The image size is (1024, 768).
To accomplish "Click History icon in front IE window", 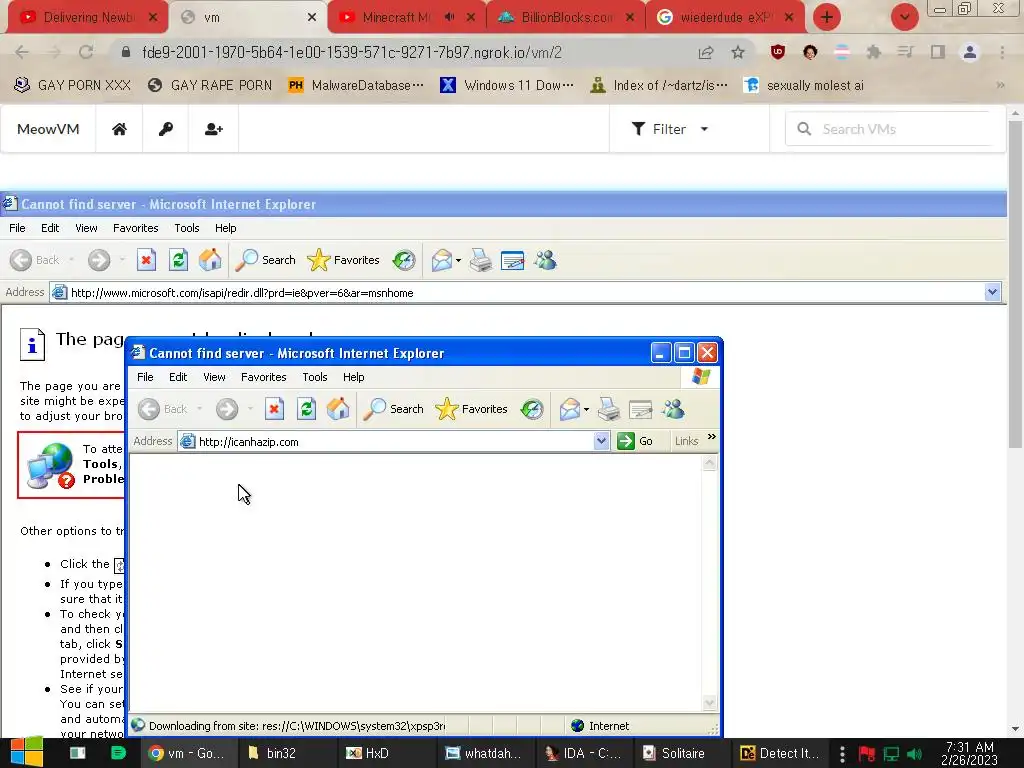I will click(532, 409).
